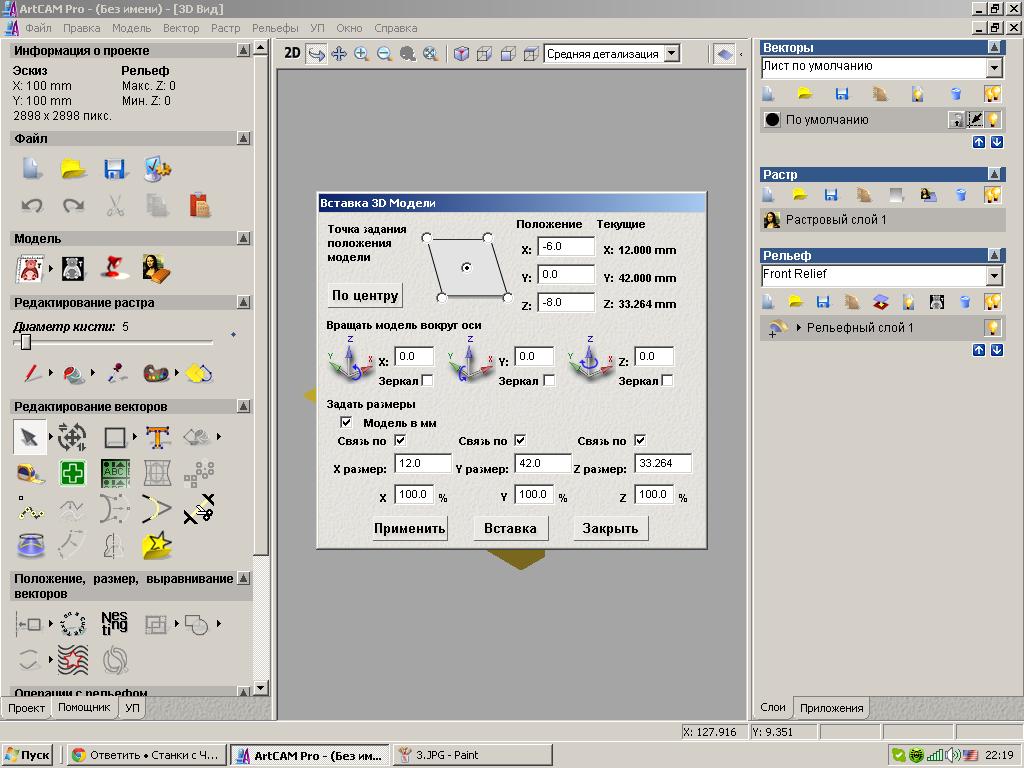Click the wavy flag distortion icon
Viewport: 1024px width, 768px height.
coord(72,660)
